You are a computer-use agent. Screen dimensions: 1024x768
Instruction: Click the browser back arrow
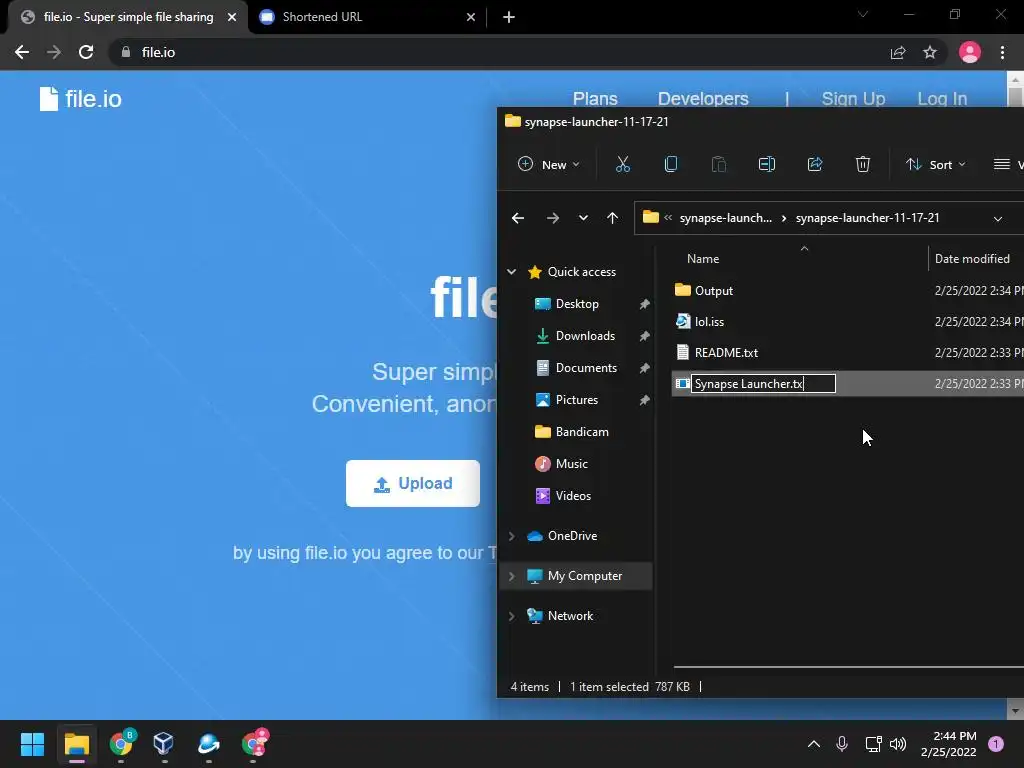tap(22, 52)
